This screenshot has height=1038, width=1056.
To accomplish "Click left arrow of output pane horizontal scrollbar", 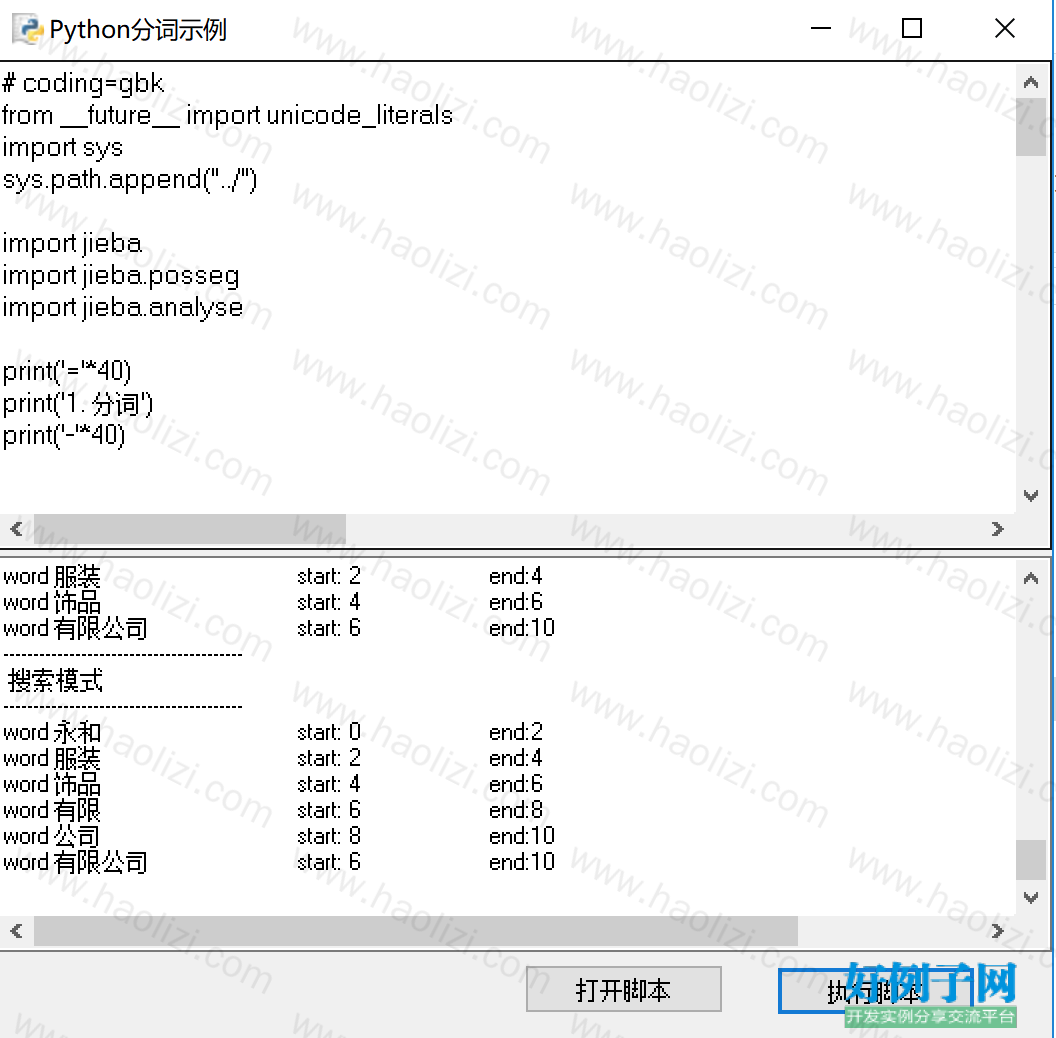I will [x=17, y=931].
